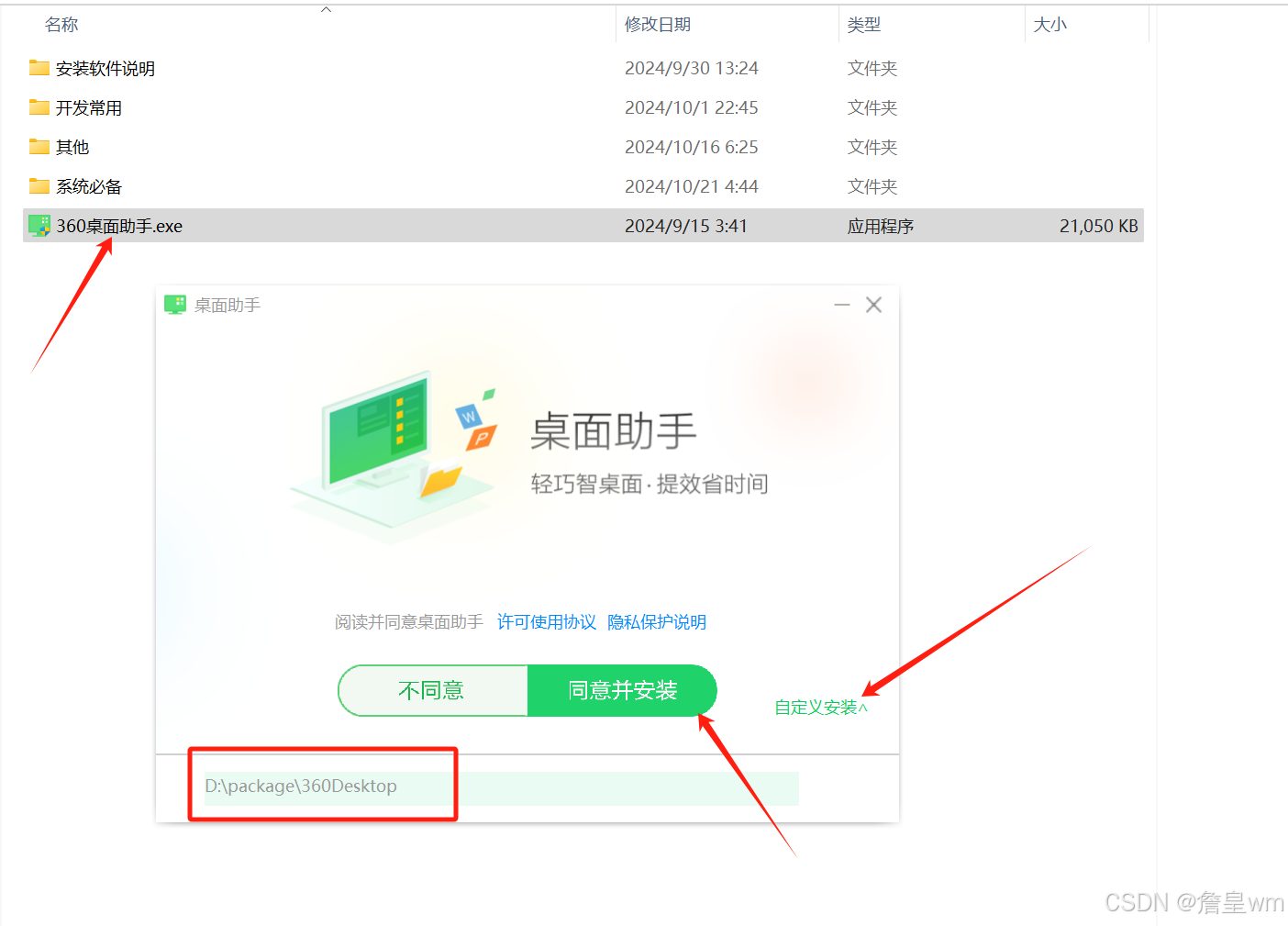The width and height of the screenshot is (1288, 926).
Task: Click the 桌面助手 installer title icon
Action: click(174, 305)
